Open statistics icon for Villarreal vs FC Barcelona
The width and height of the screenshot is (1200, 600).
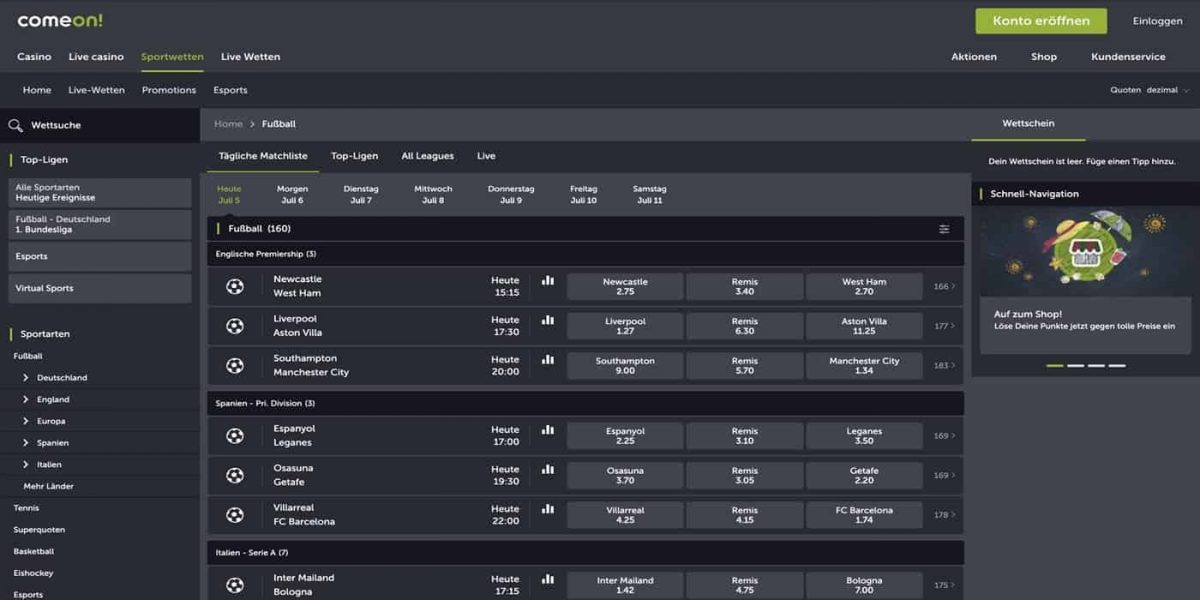(x=548, y=508)
